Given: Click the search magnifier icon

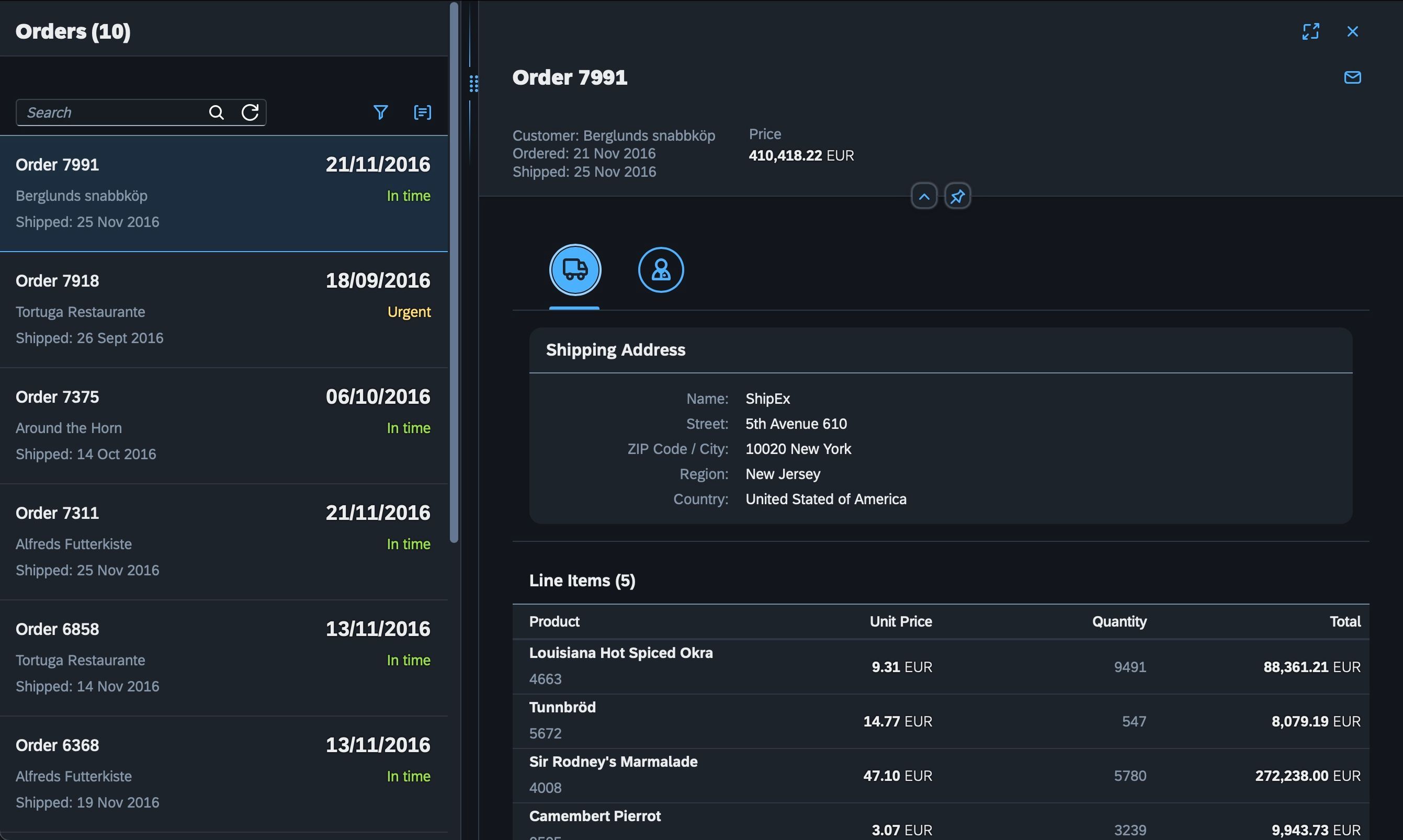Looking at the screenshot, I should coord(216,112).
